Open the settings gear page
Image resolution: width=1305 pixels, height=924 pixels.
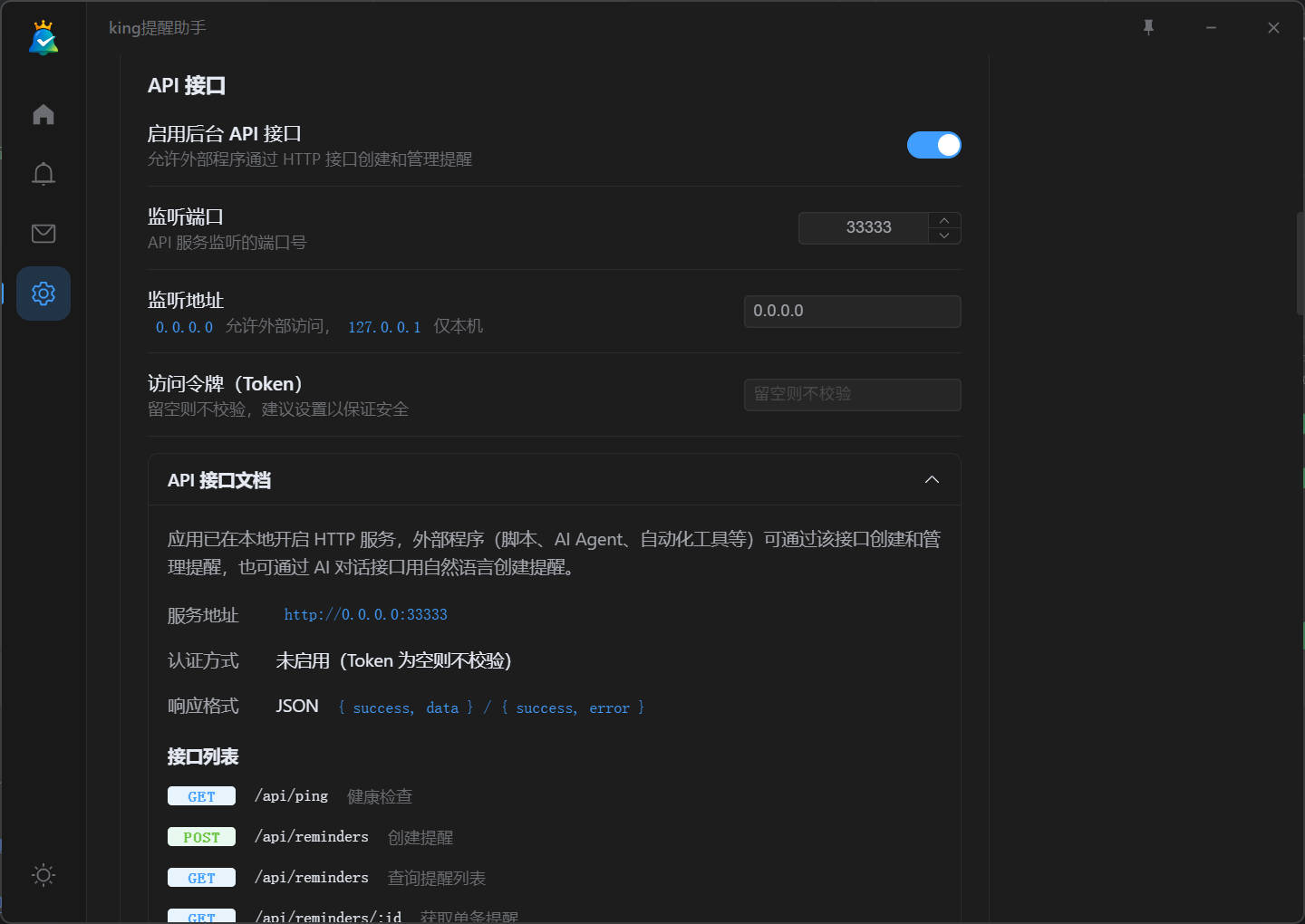[x=43, y=293]
